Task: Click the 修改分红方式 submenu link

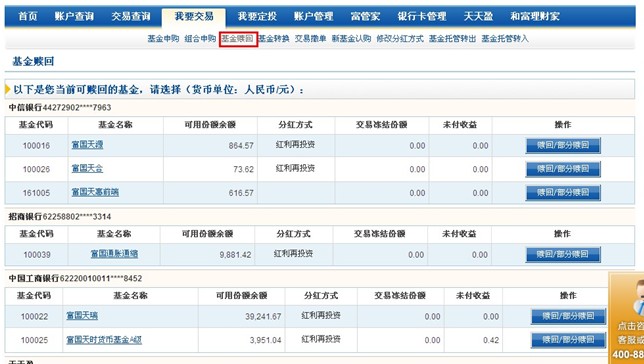Action: [x=400, y=39]
